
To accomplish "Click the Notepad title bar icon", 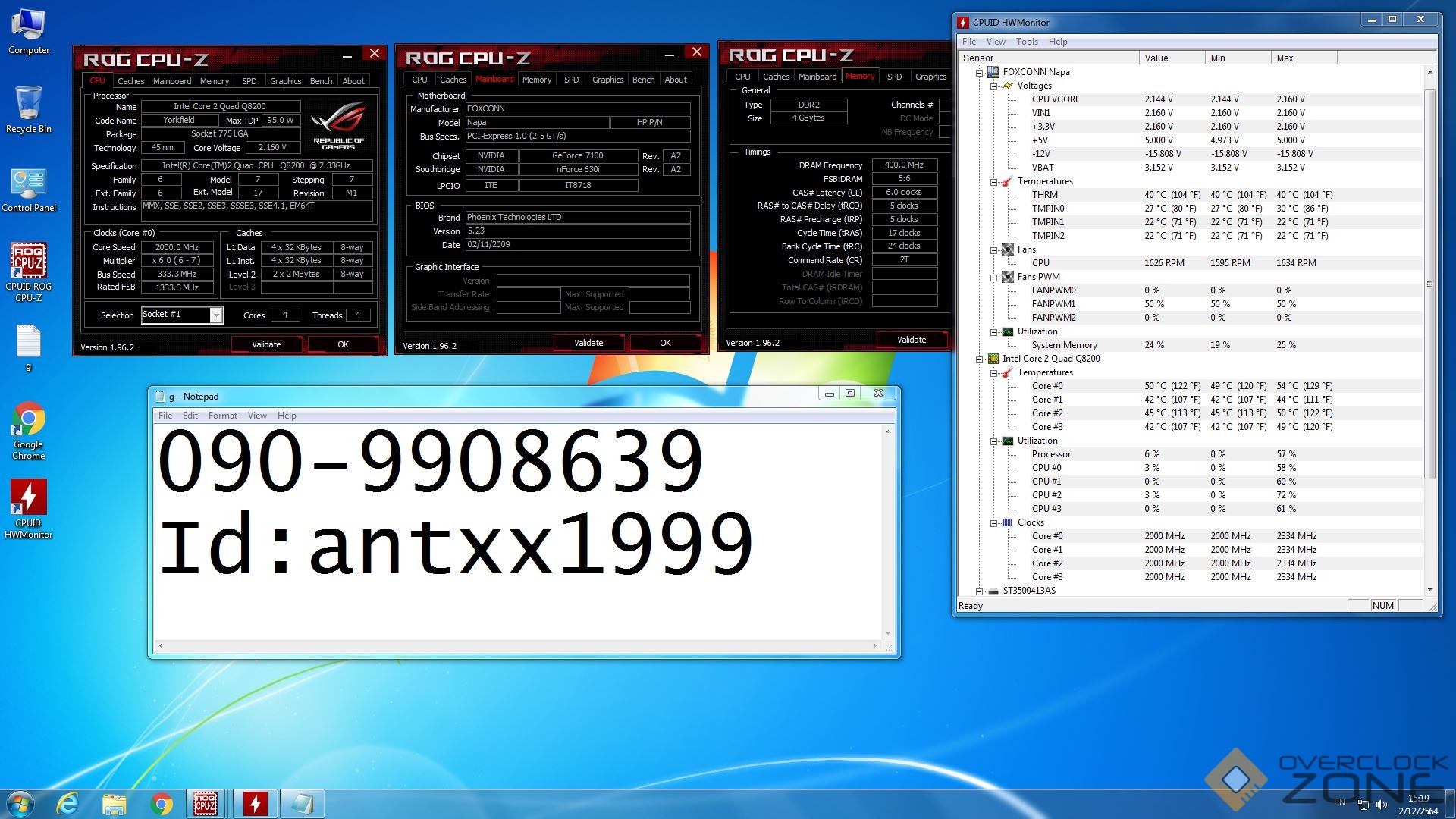I will point(160,397).
